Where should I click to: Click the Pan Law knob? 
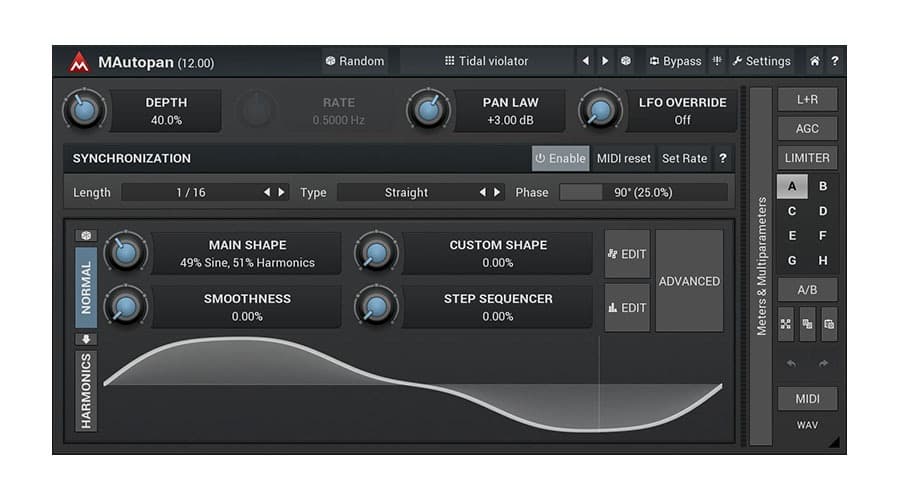coord(428,110)
